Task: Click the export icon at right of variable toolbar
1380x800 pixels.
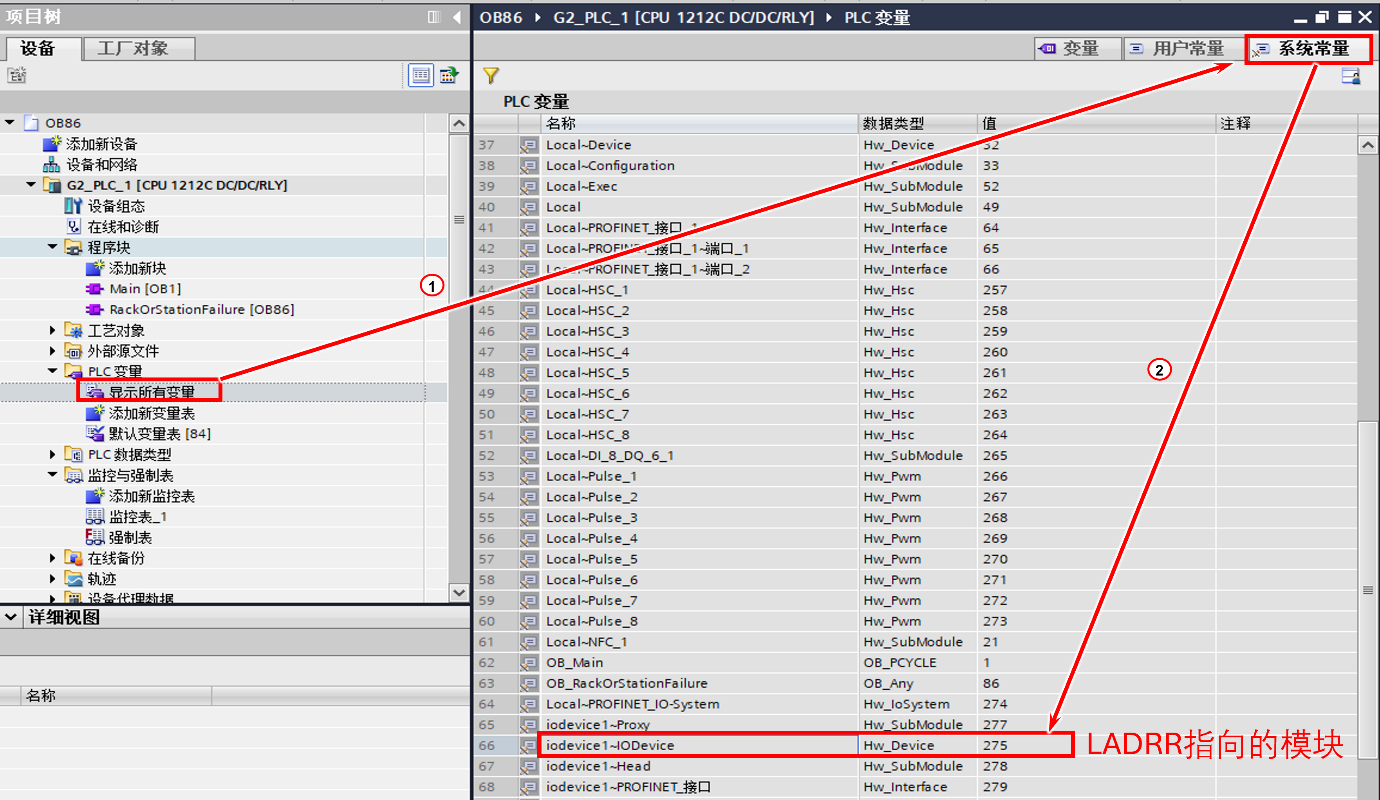Action: tap(1351, 76)
